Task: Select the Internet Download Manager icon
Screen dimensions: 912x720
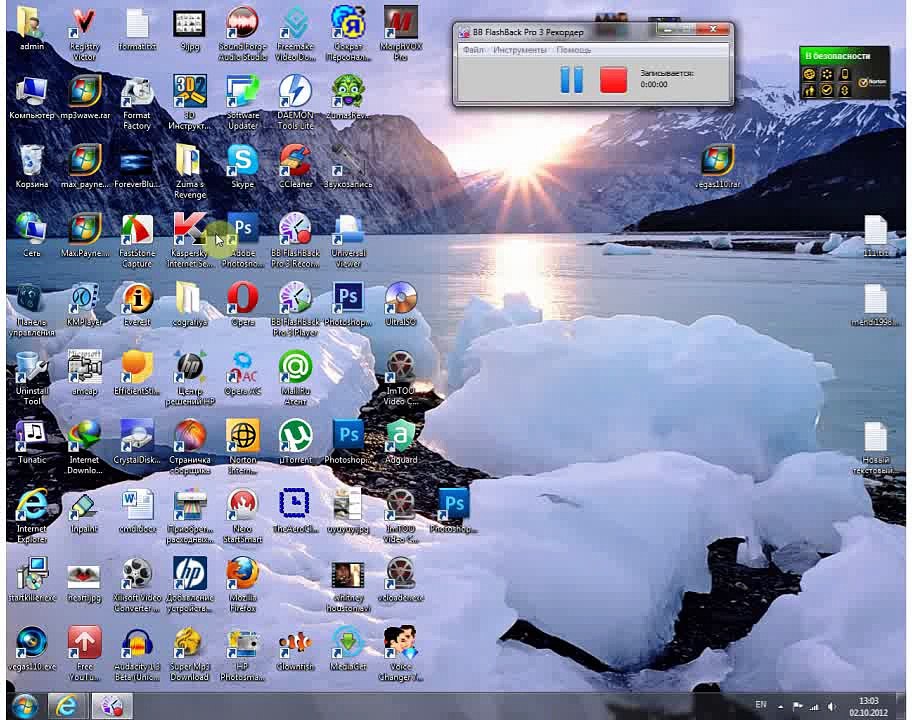Action: pyautogui.click(x=84, y=447)
